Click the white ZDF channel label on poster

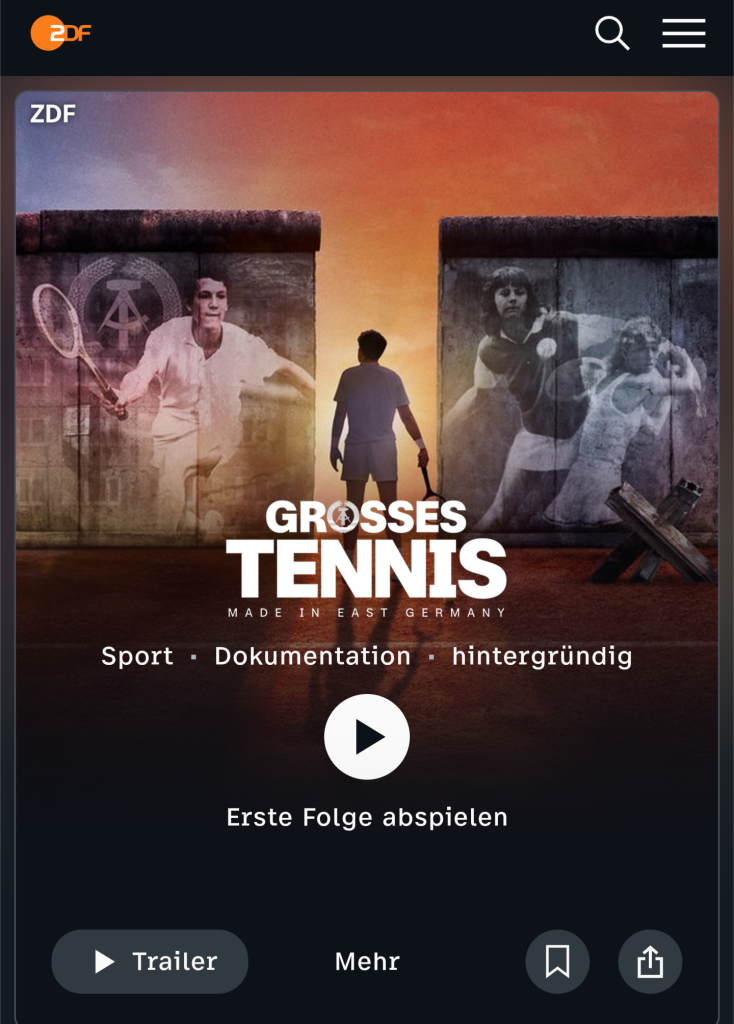pyautogui.click(x=53, y=114)
